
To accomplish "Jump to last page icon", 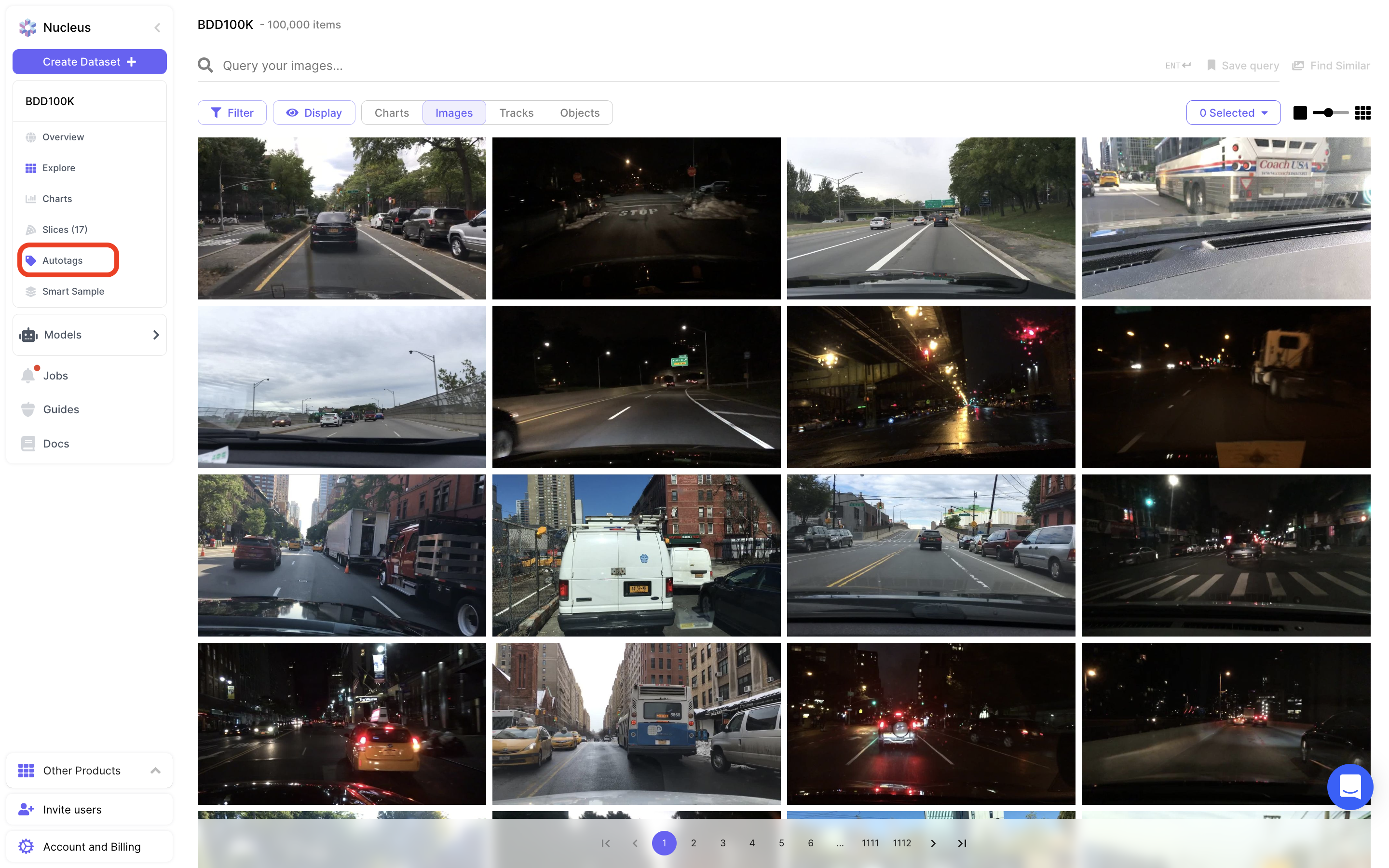I will [962, 843].
